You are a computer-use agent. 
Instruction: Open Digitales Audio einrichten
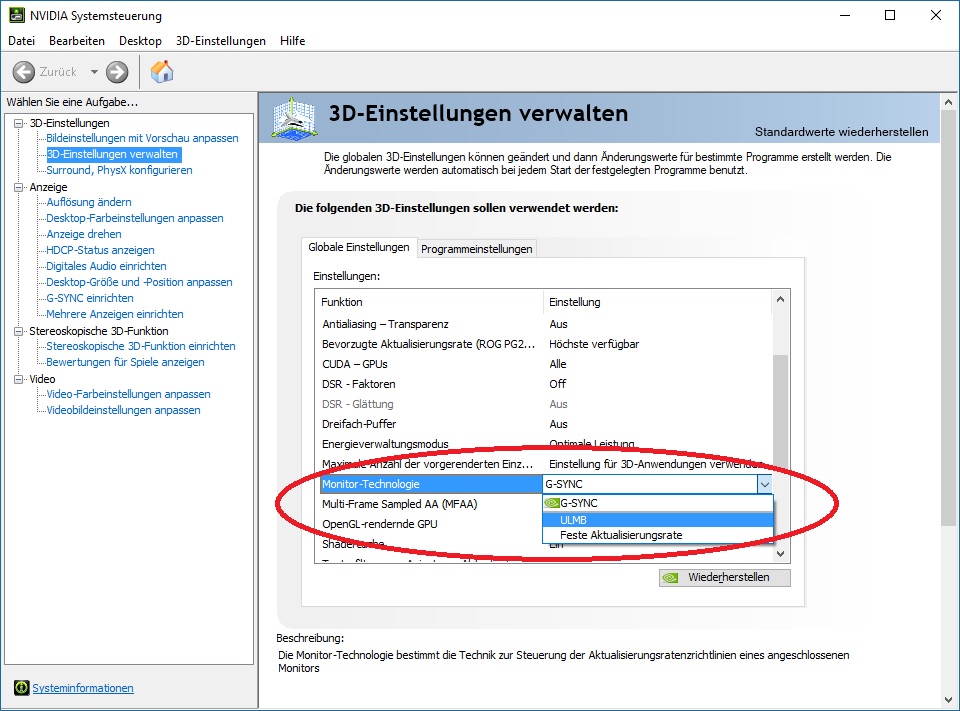[107, 266]
